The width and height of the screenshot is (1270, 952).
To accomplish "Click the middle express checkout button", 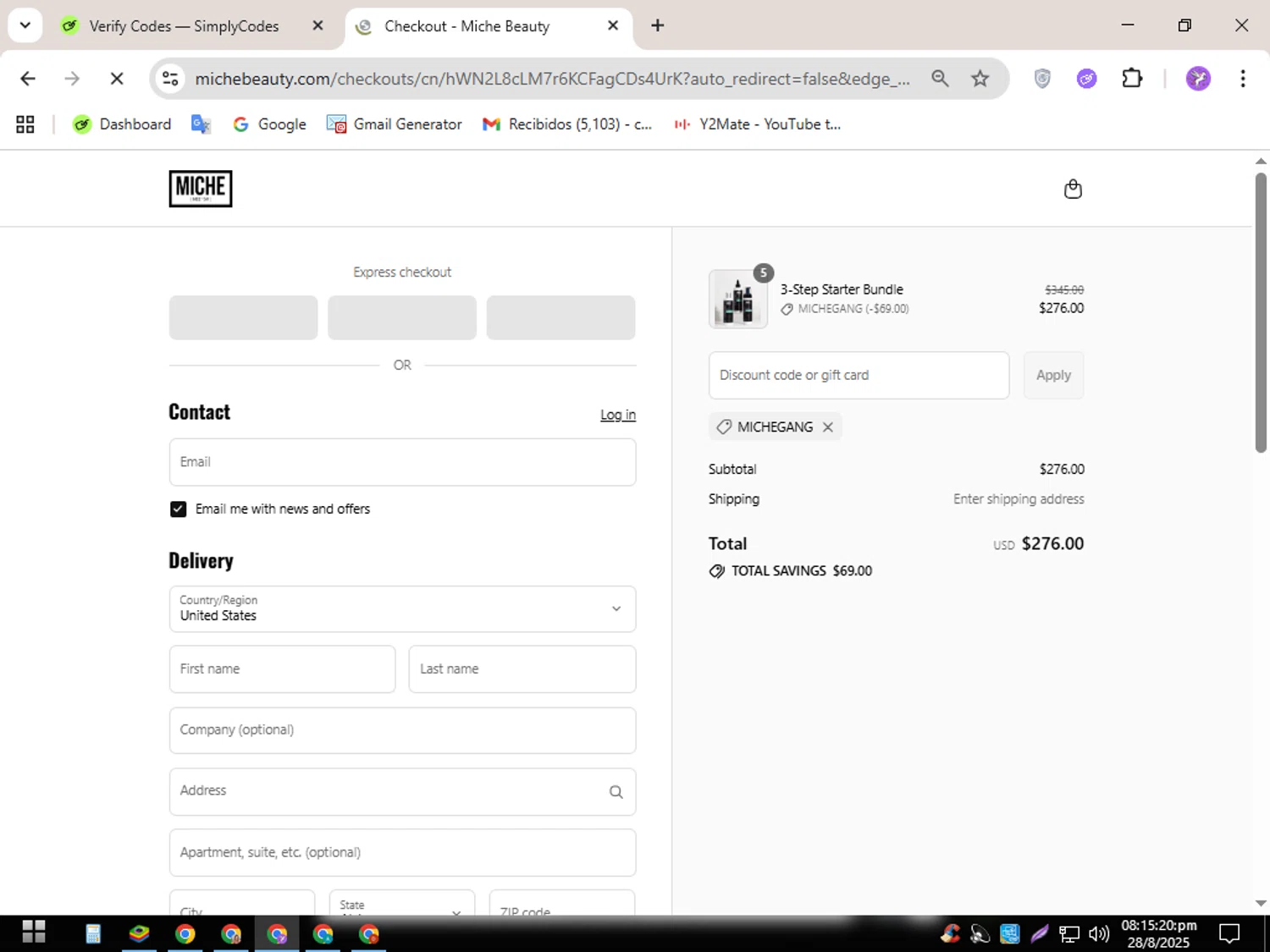I will [402, 317].
